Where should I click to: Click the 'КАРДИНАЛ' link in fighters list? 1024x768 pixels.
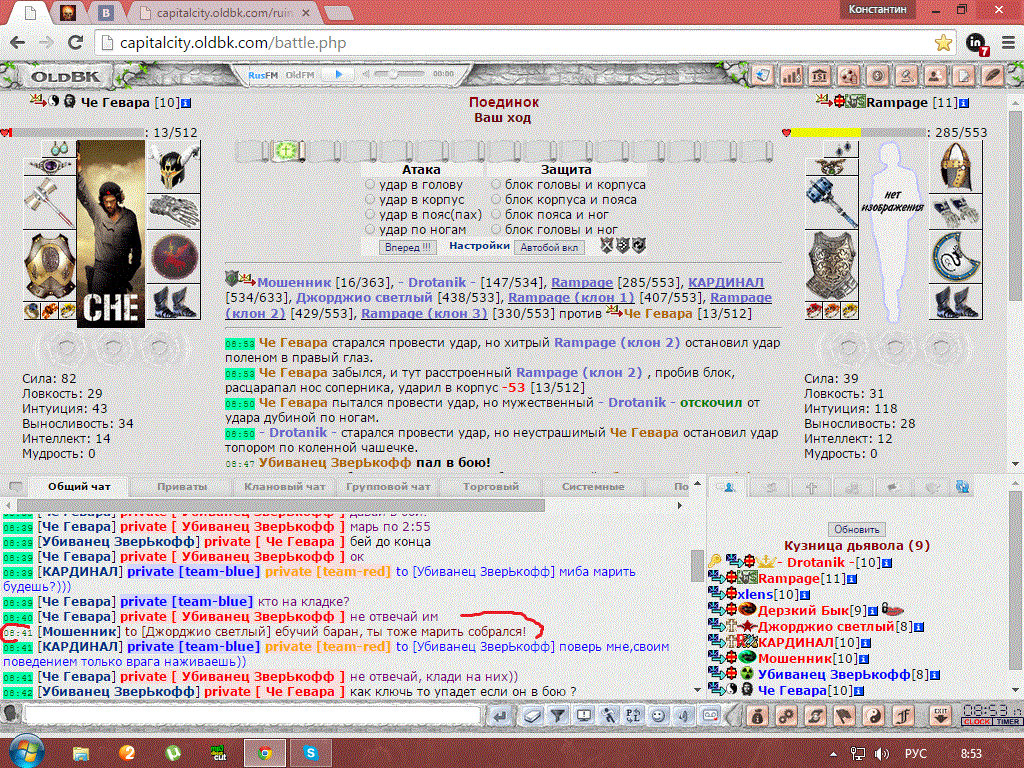tap(726, 283)
